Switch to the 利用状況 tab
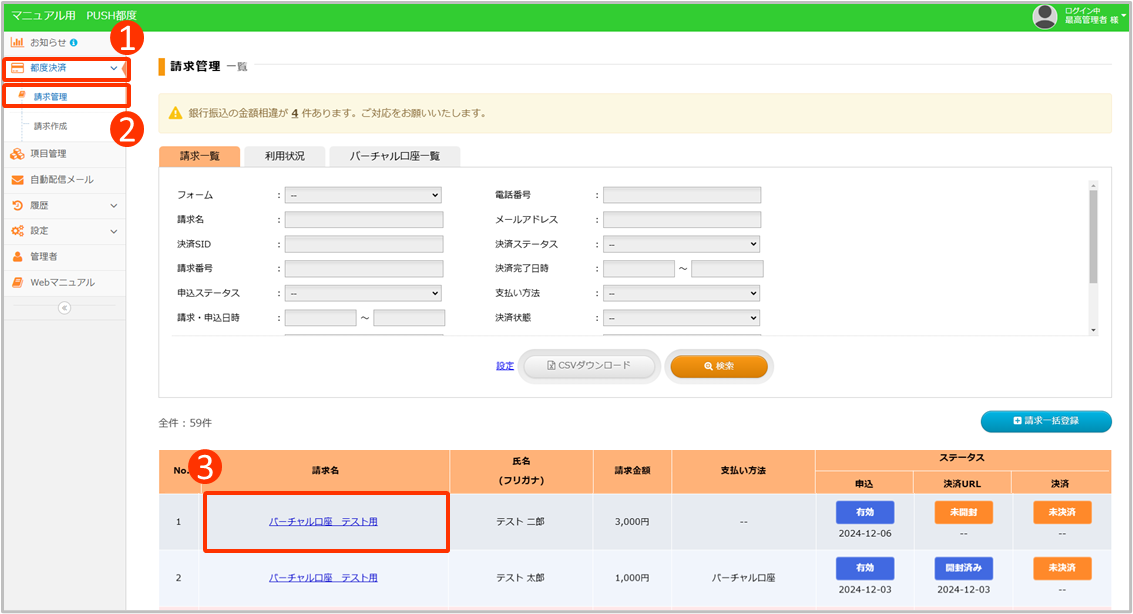 284,156
